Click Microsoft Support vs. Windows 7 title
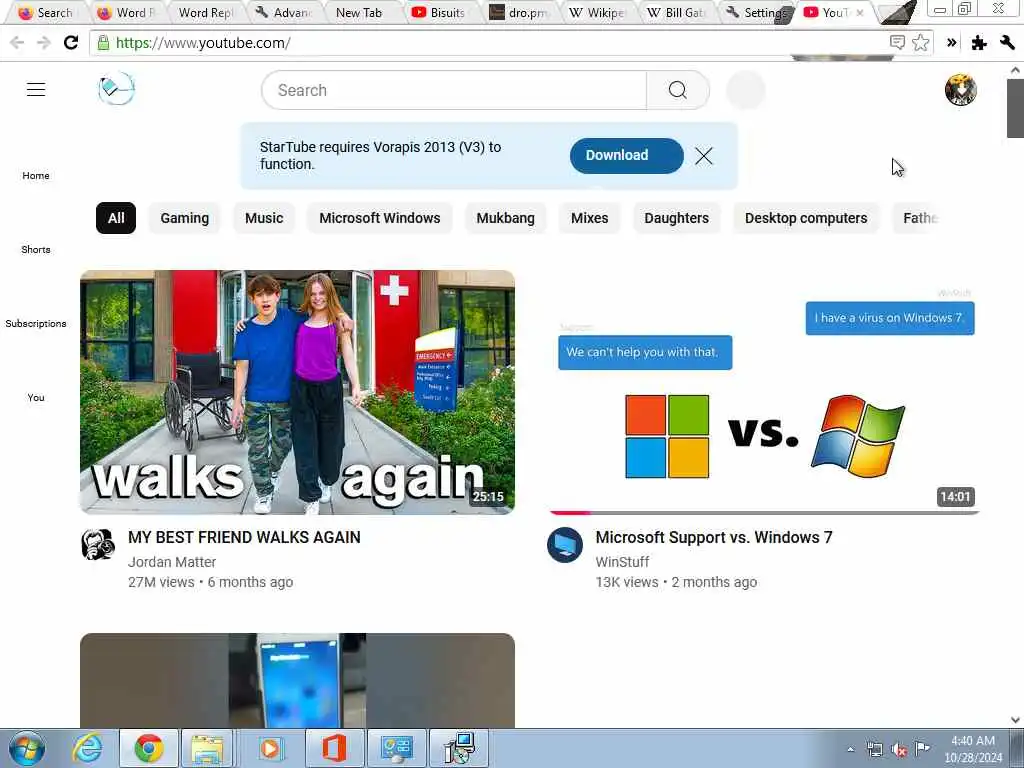This screenshot has height=768, width=1024. tap(714, 537)
